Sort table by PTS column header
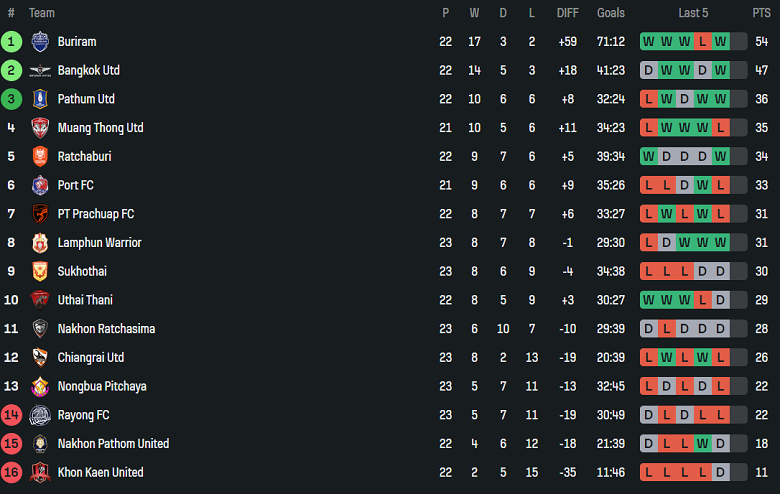This screenshot has height=494, width=780. pos(761,13)
